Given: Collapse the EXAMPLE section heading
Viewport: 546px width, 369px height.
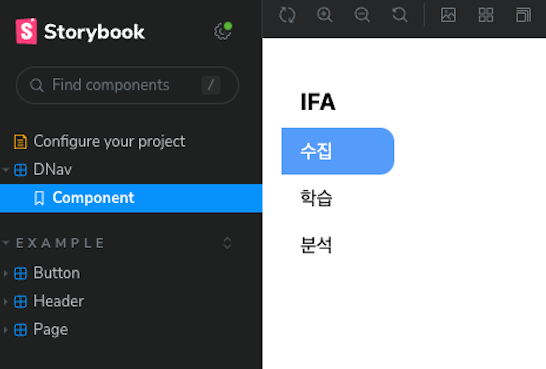Looking at the screenshot, I should tap(54, 243).
